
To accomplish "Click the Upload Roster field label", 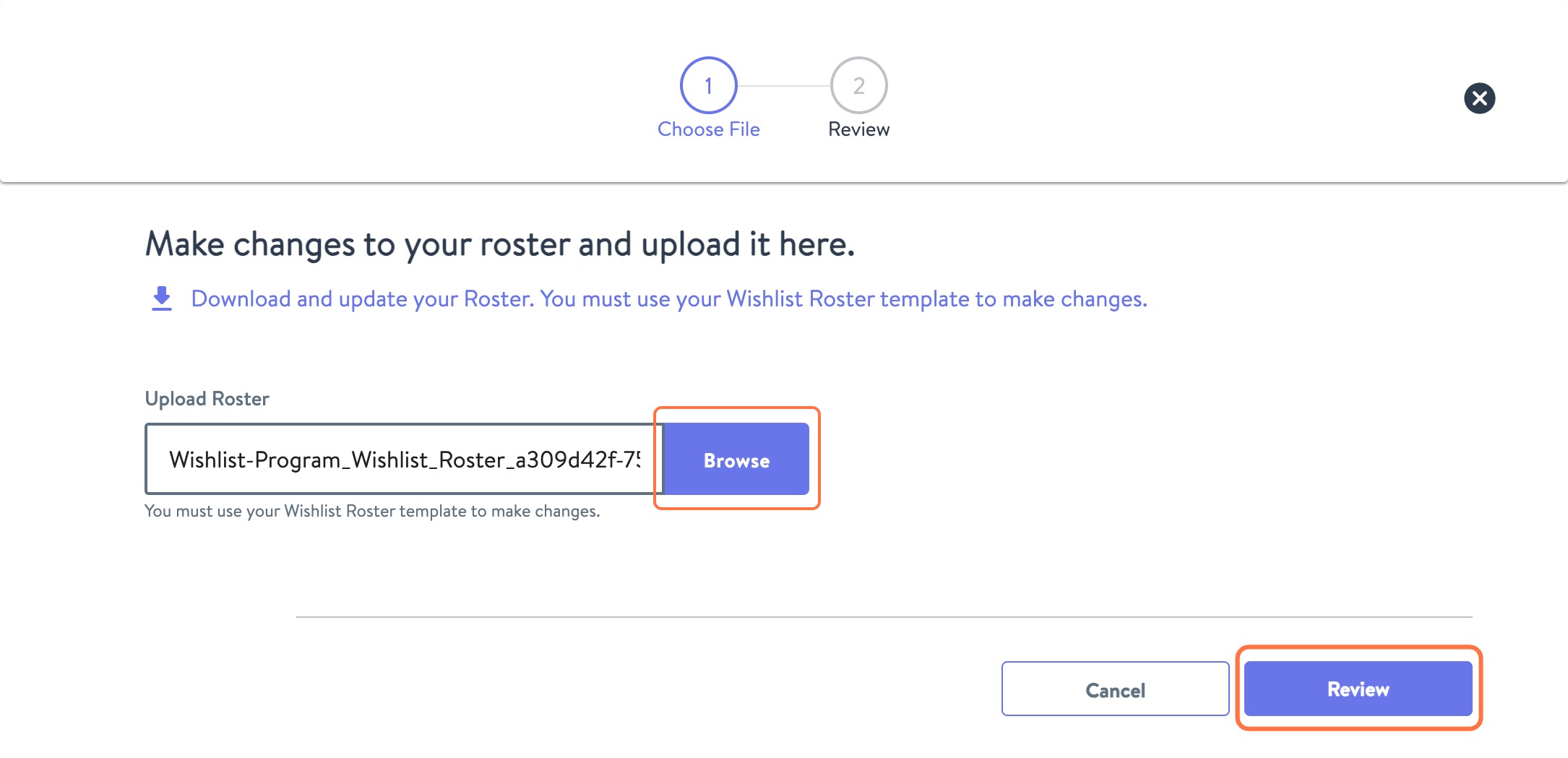I will coord(207,398).
